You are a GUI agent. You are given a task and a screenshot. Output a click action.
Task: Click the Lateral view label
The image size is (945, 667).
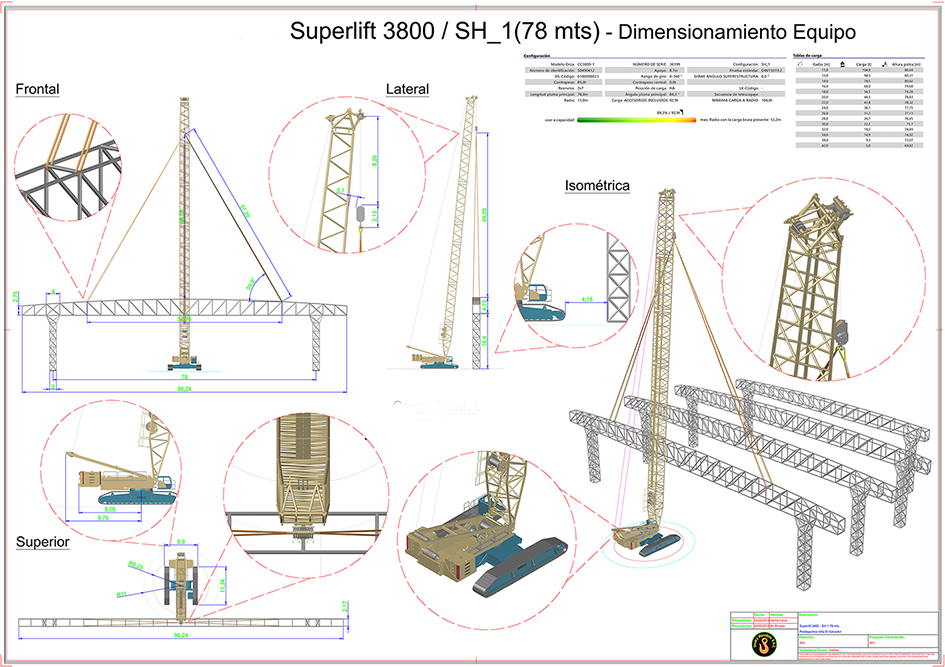(x=407, y=89)
